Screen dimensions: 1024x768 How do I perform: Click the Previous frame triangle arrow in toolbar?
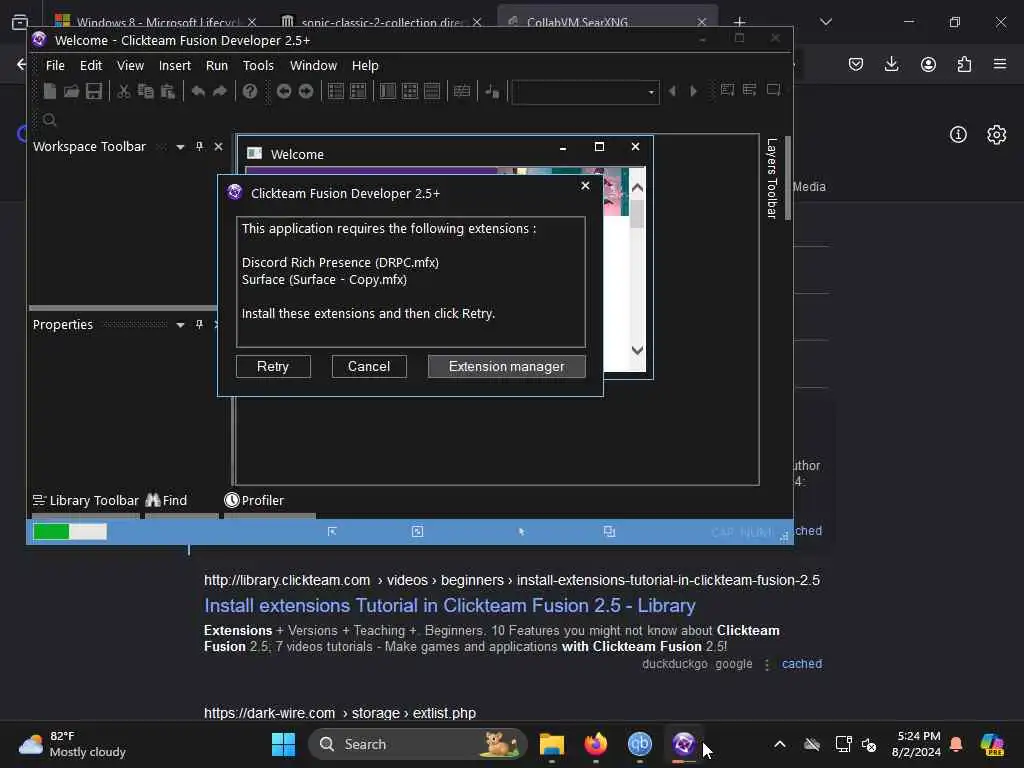pyautogui.click(x=672, y=91)
